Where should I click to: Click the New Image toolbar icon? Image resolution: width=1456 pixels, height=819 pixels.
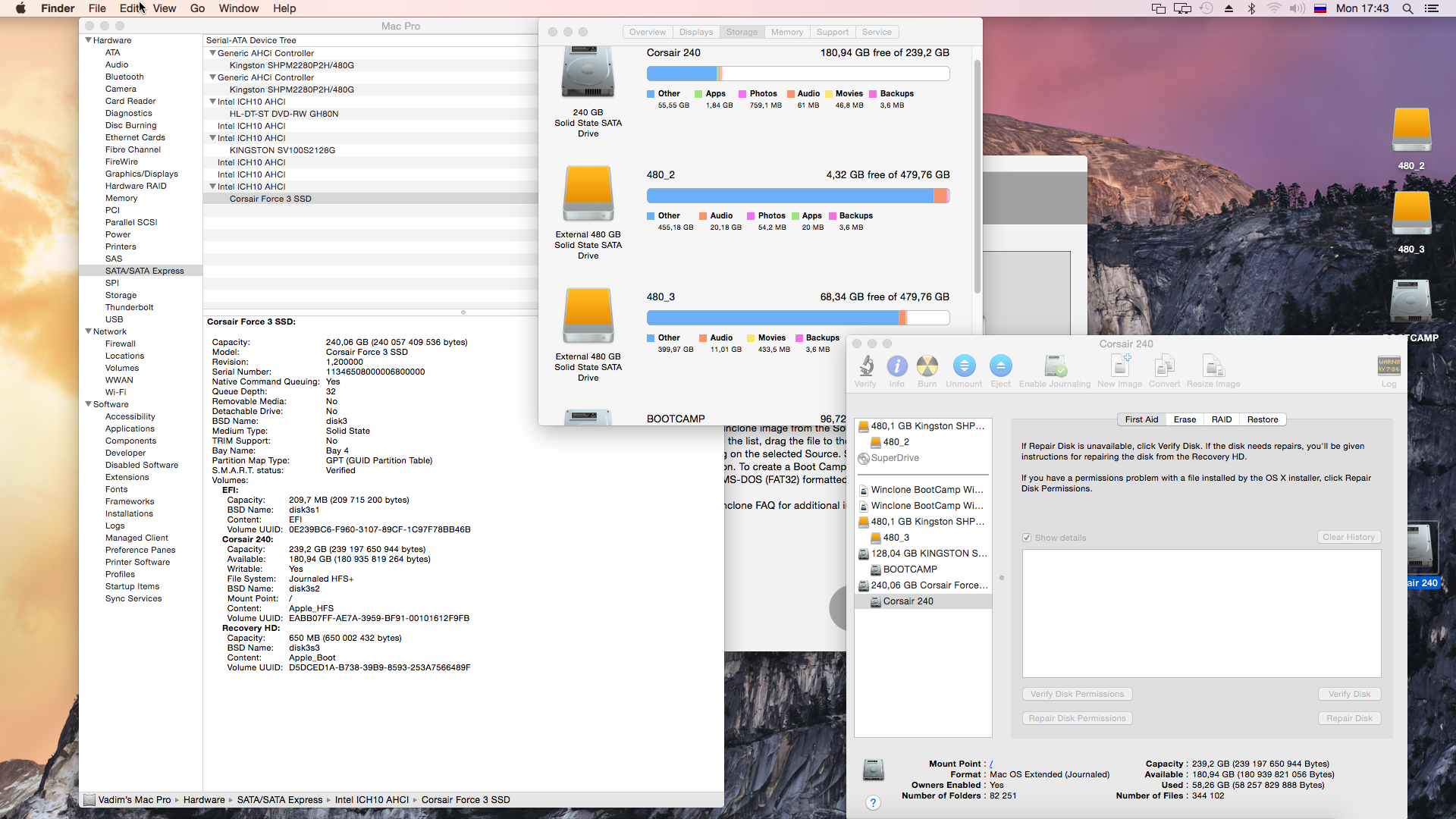point(1119,367)
